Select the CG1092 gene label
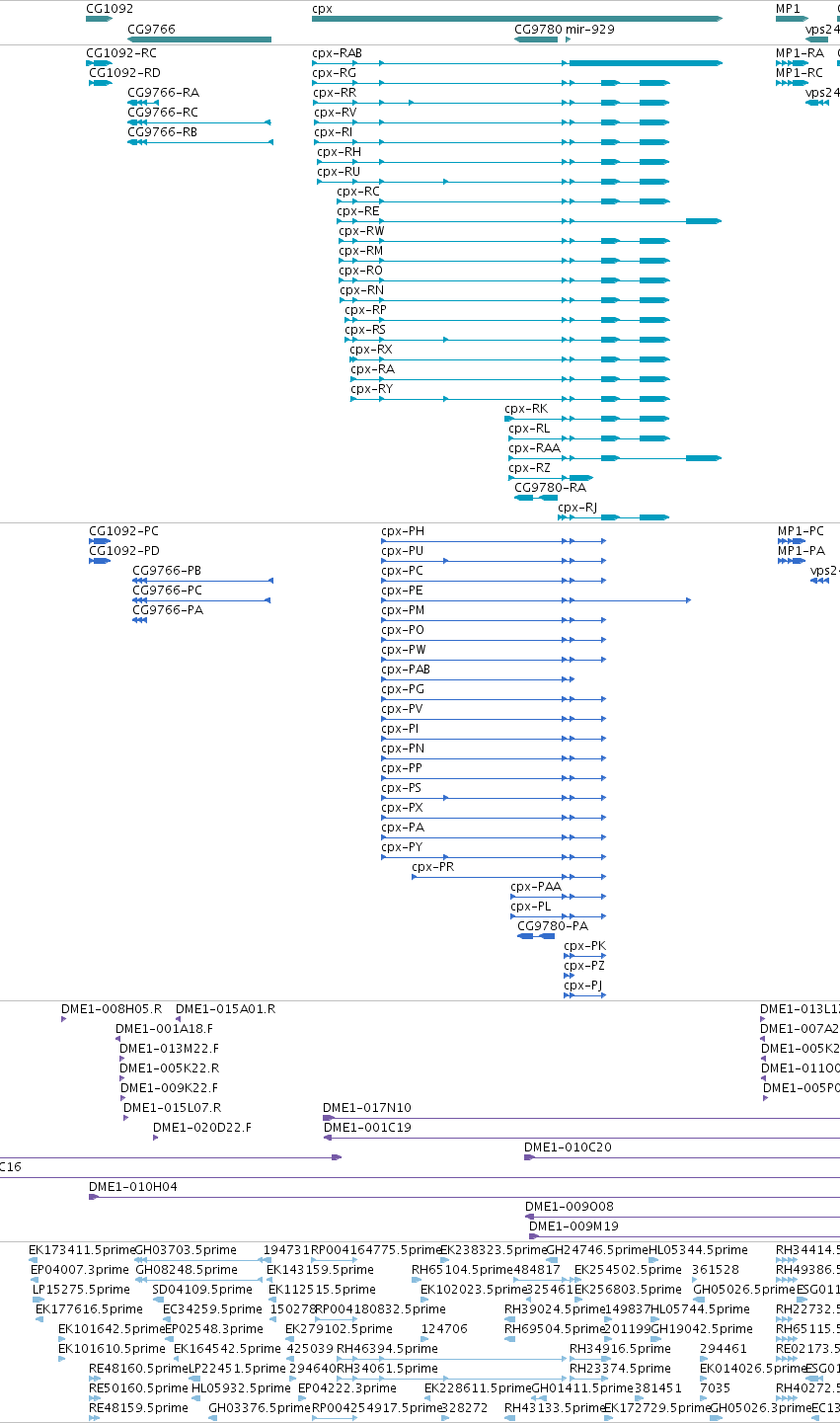Image resolution: width=840 pixels, height=1423 pixels. click(109, 8)
